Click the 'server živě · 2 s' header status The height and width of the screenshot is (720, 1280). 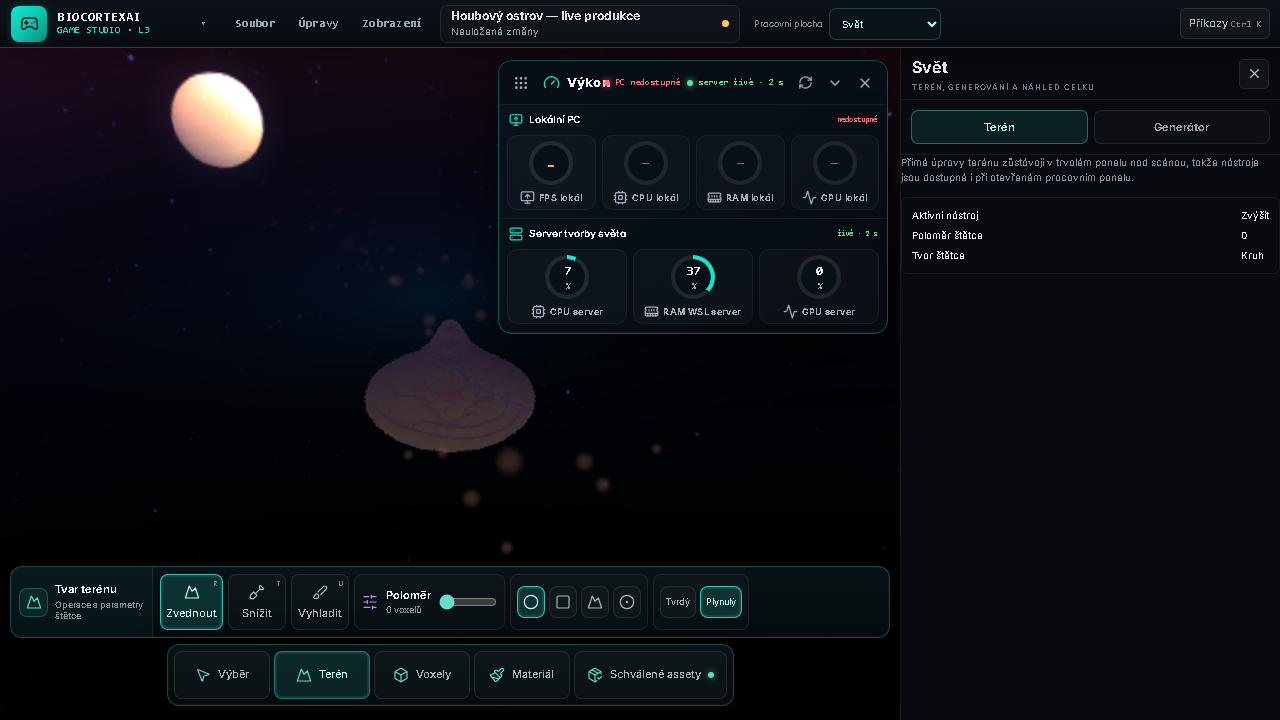[735, 83]
